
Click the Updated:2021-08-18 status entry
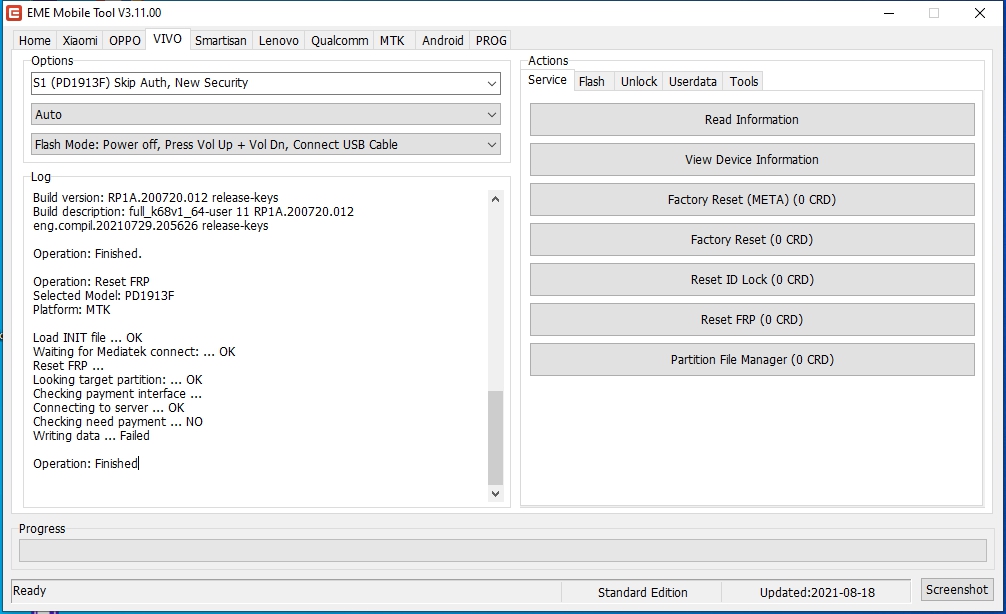click(x=817, y=592)
